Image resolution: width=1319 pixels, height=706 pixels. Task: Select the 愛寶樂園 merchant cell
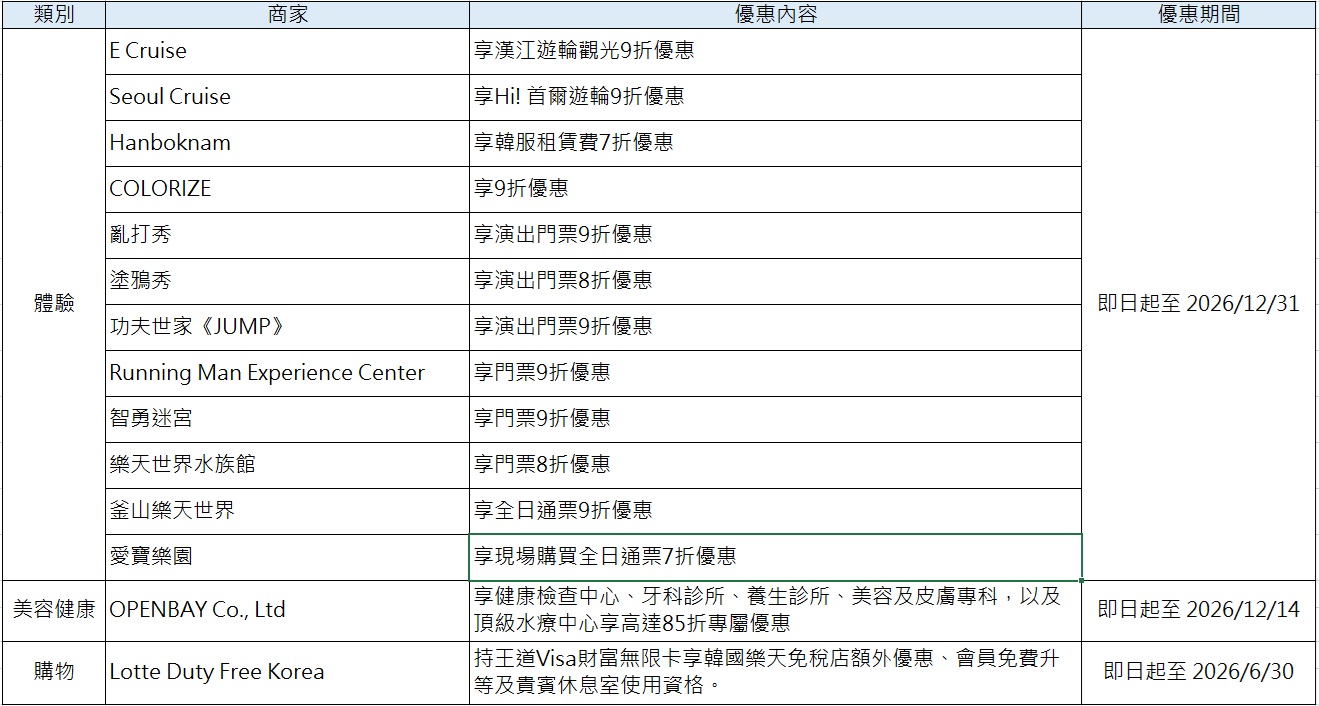pyautogui.click(x=287, y=557)
